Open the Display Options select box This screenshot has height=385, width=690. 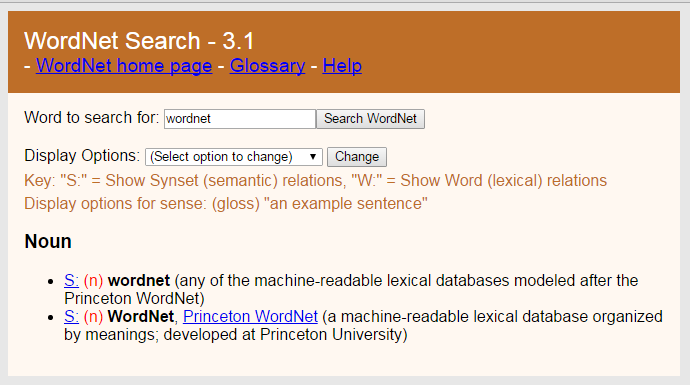click(234, 157)
